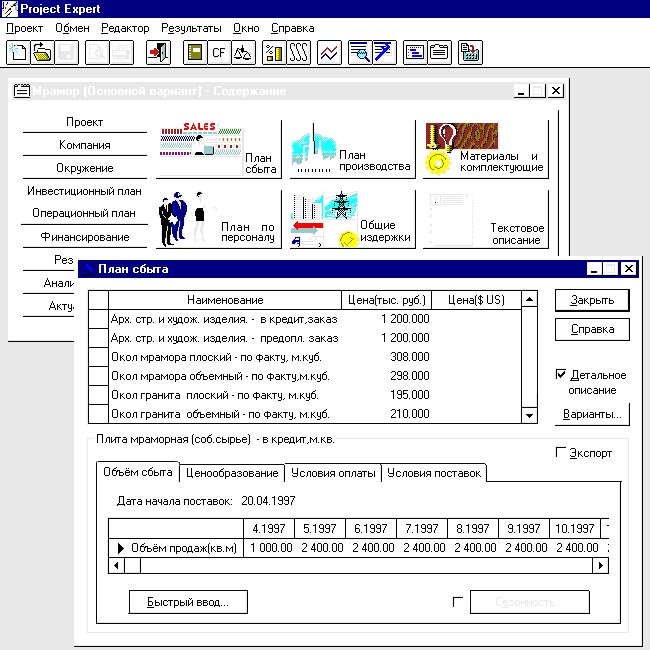The height and width of the screenshot is (650, 650).
Task: Click the Справка button in dialog
Action: click(592, 329)
